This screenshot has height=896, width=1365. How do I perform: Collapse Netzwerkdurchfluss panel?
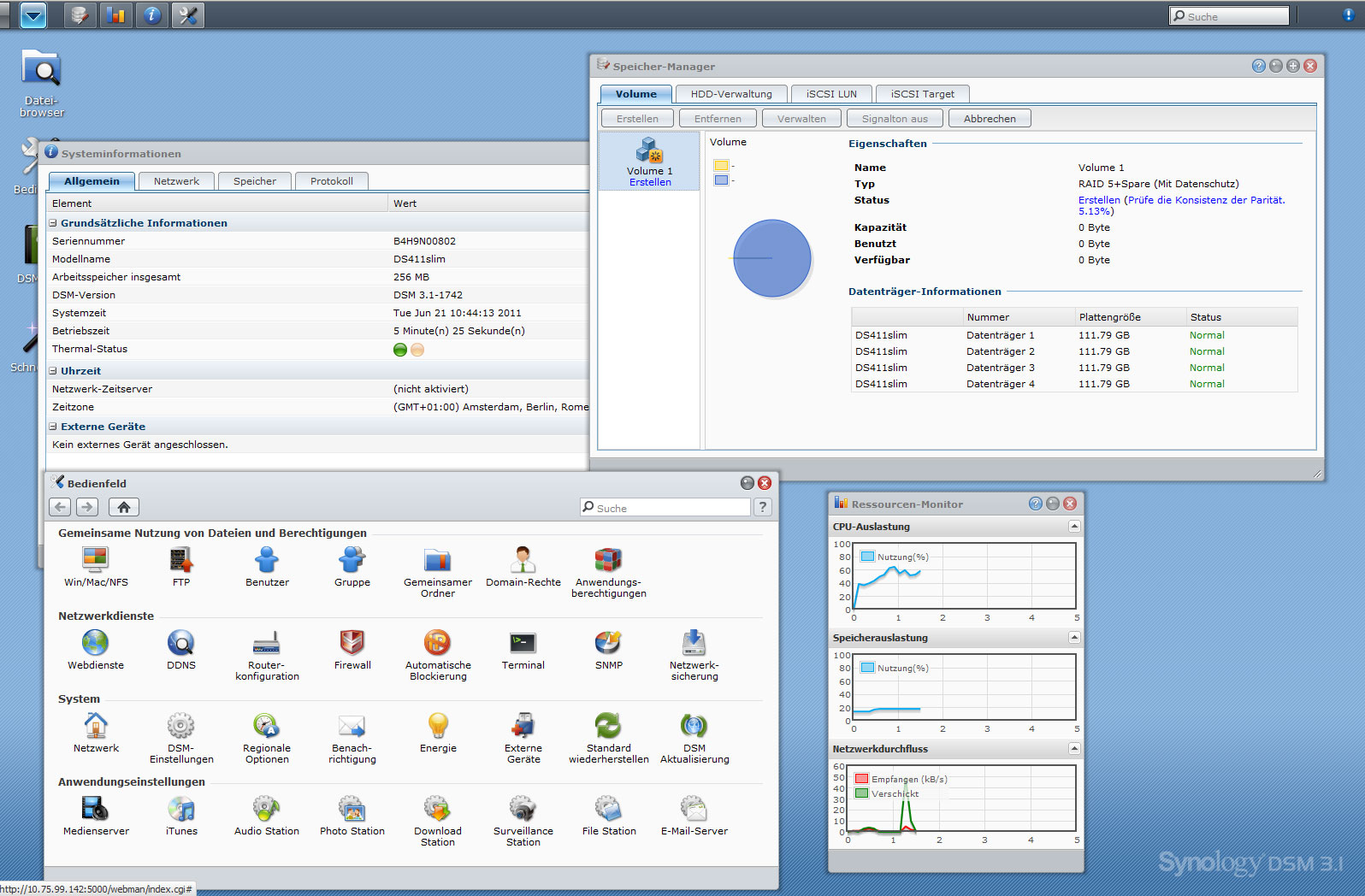[1075, 749]
